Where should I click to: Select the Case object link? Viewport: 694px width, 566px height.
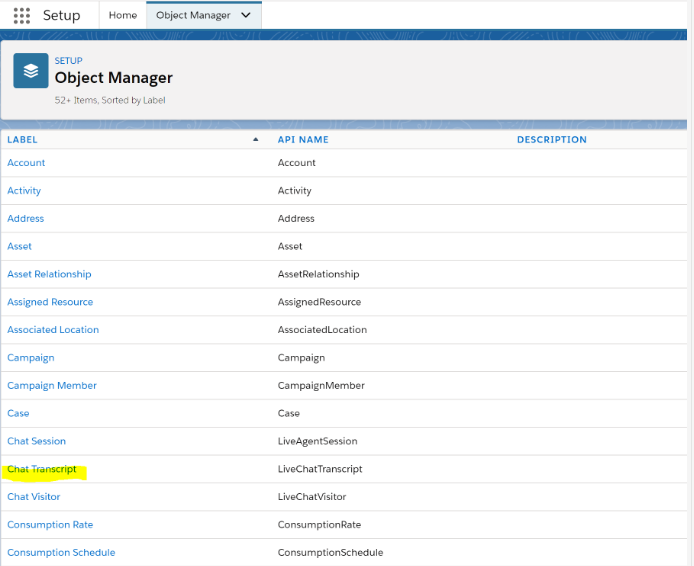coord(18,413)
